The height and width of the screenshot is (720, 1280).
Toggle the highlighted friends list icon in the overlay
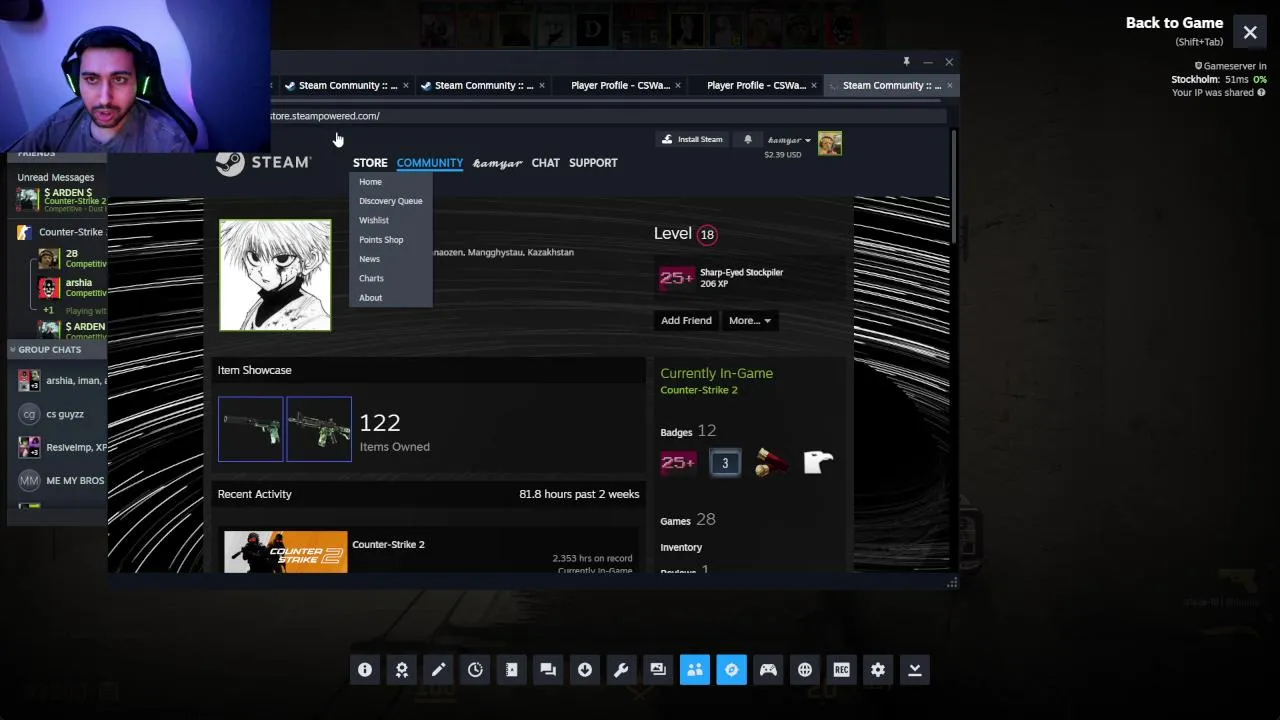[x=695, y=670]
